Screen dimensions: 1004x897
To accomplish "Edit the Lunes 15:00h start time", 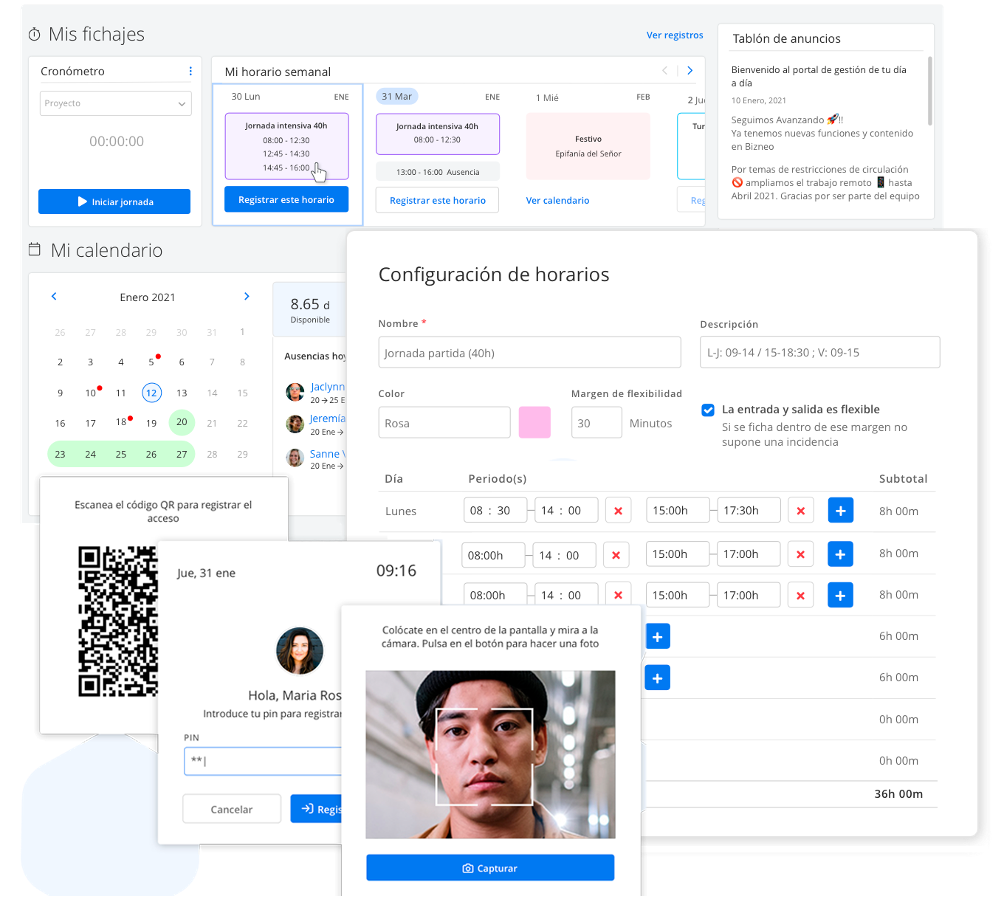I will tap(677, 510).
